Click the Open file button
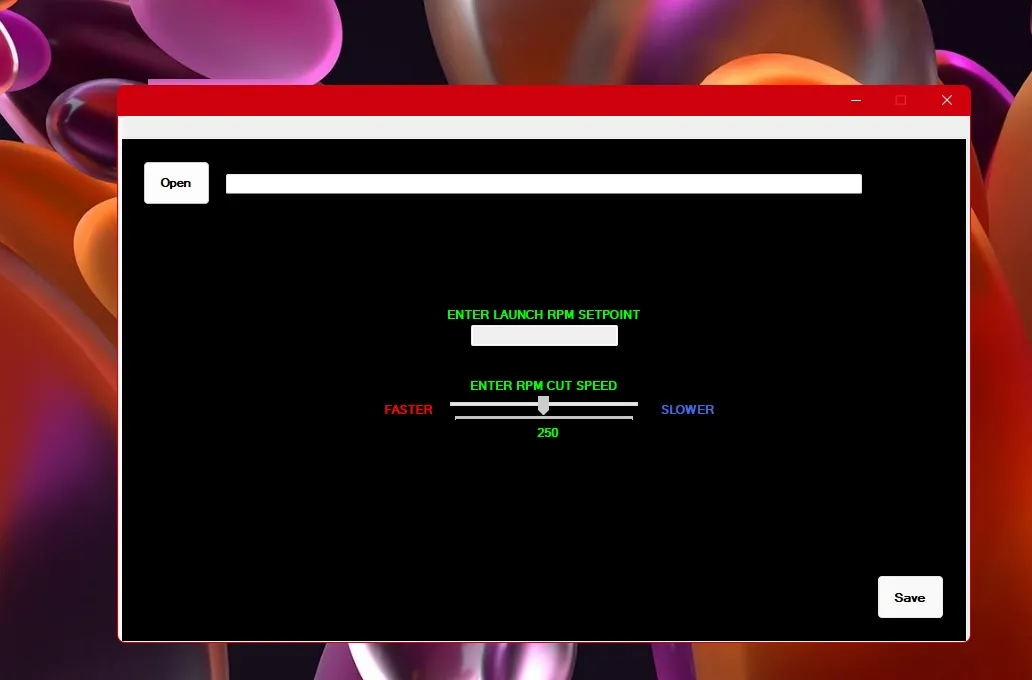The width and height of the screenshot is (1032, 680). 176,182
